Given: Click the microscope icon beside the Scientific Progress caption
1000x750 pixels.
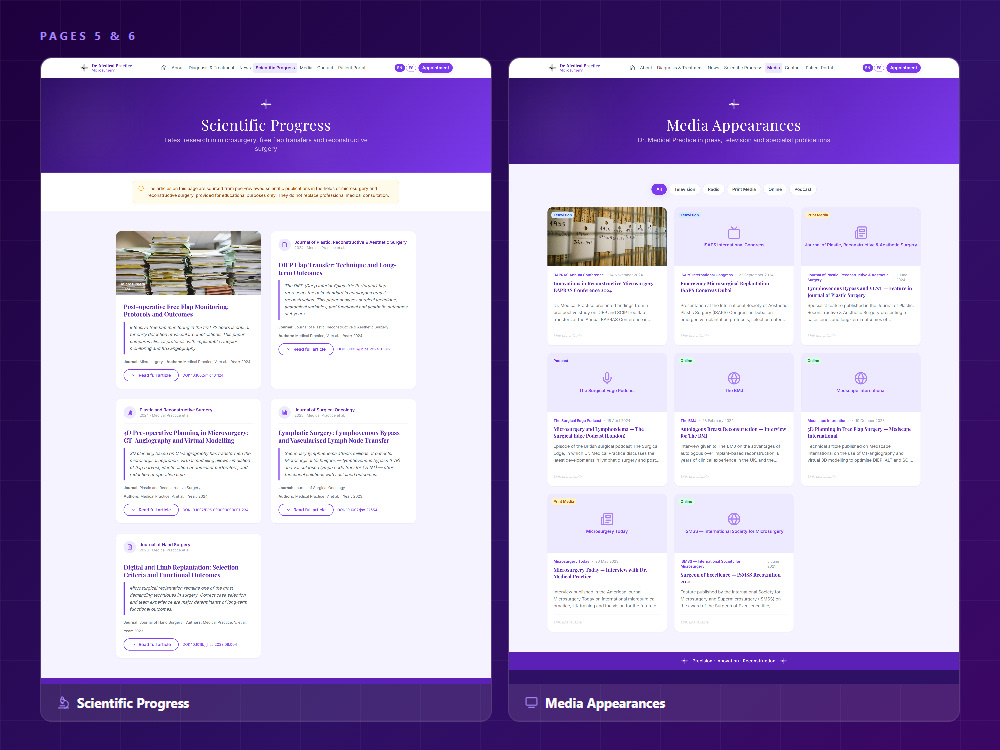Looking at the screenshot, I should coord(63,703).
